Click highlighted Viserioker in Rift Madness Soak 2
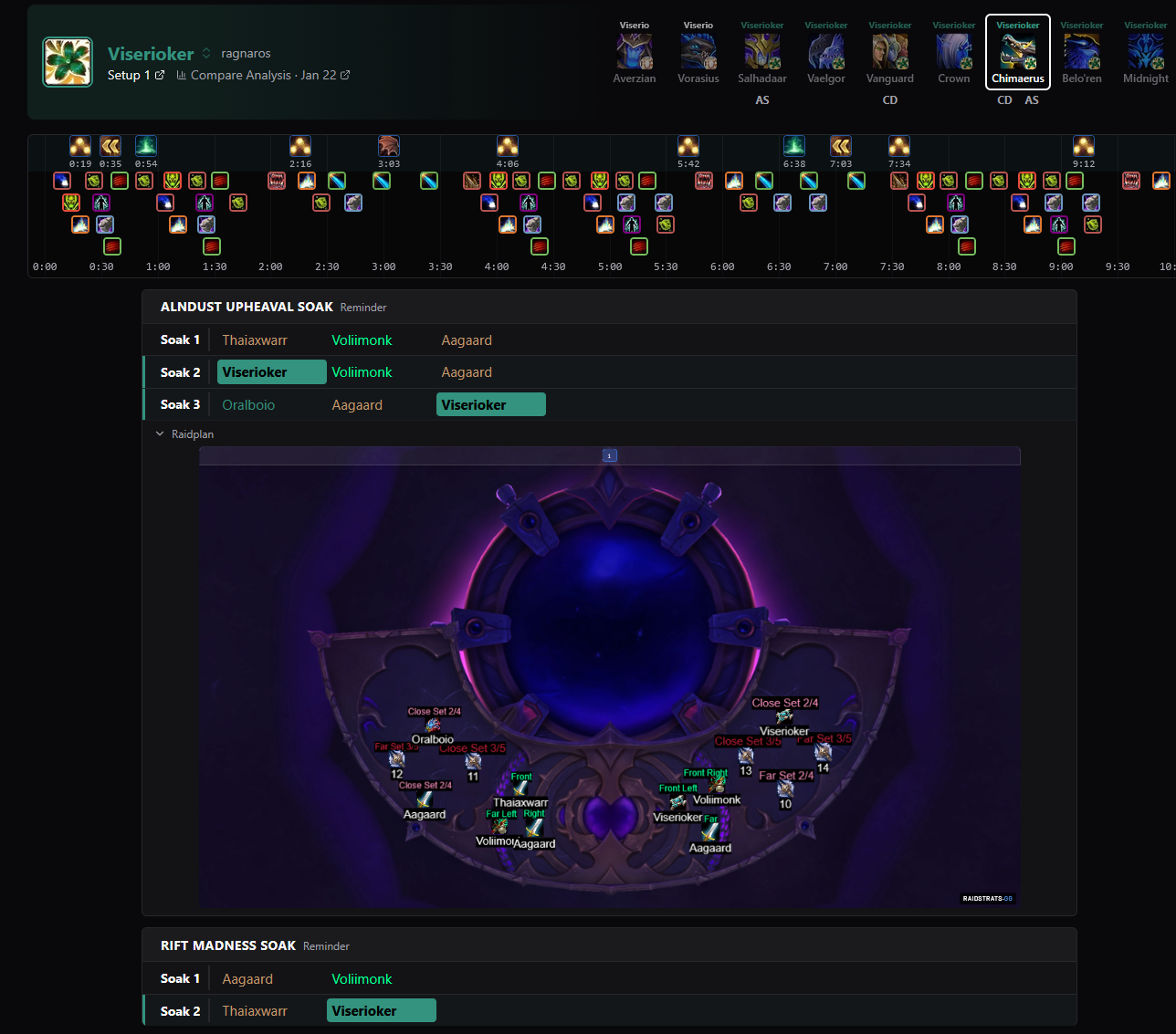The height and width of the screenshot is (1034, 1176). 381,1011
